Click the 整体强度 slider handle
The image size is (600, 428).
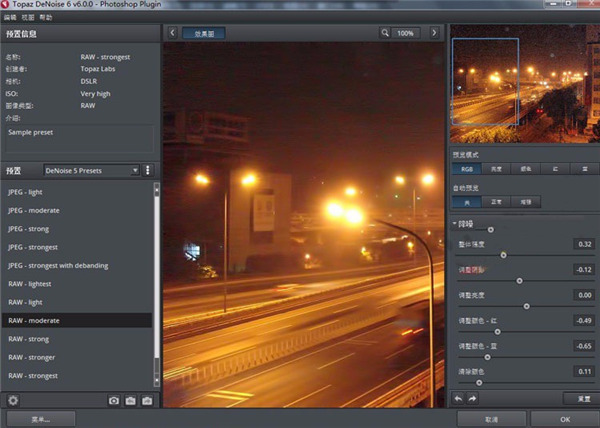503,255
